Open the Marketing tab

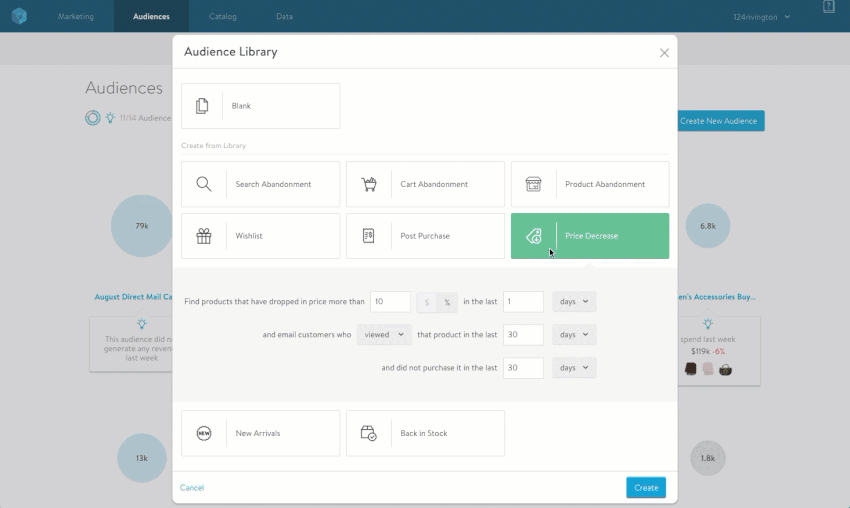[76, 16]
